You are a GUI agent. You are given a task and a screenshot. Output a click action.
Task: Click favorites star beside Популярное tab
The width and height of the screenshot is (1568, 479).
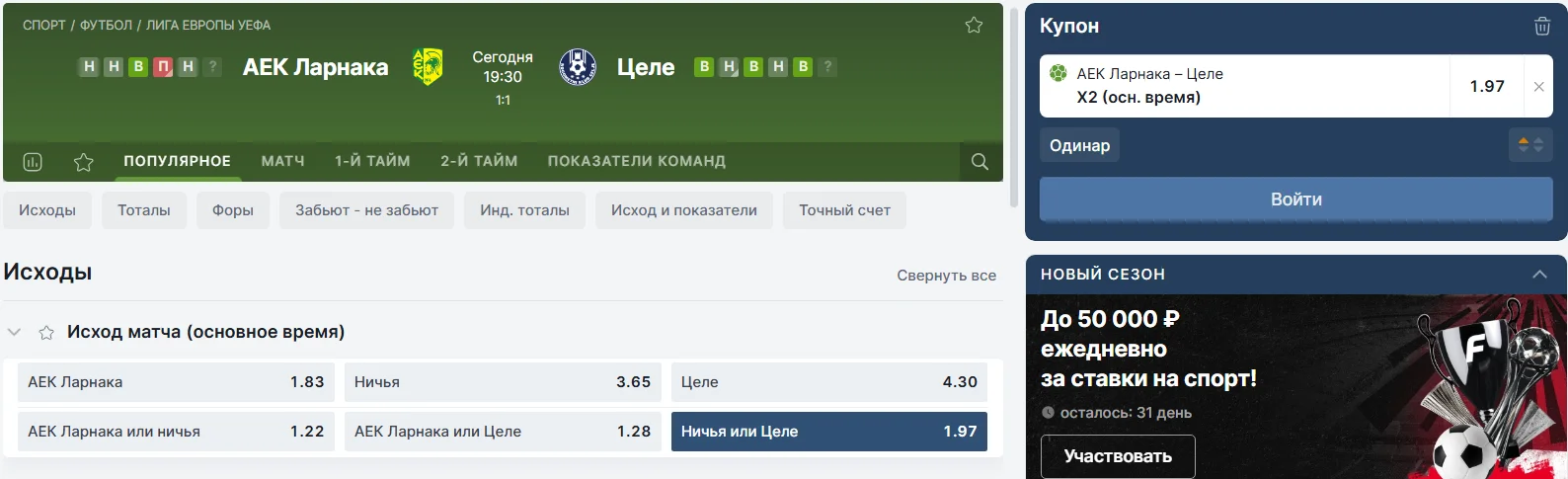click(84, 162)
